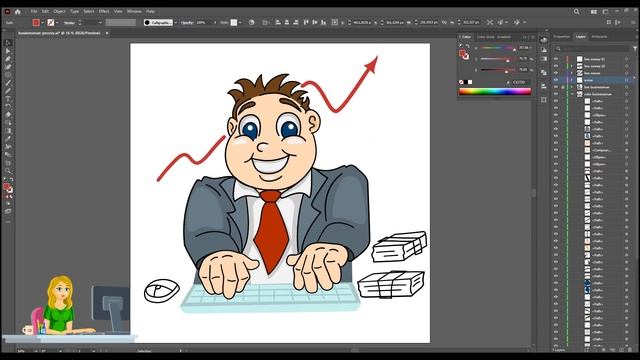Expand the arrow layer

572,80
